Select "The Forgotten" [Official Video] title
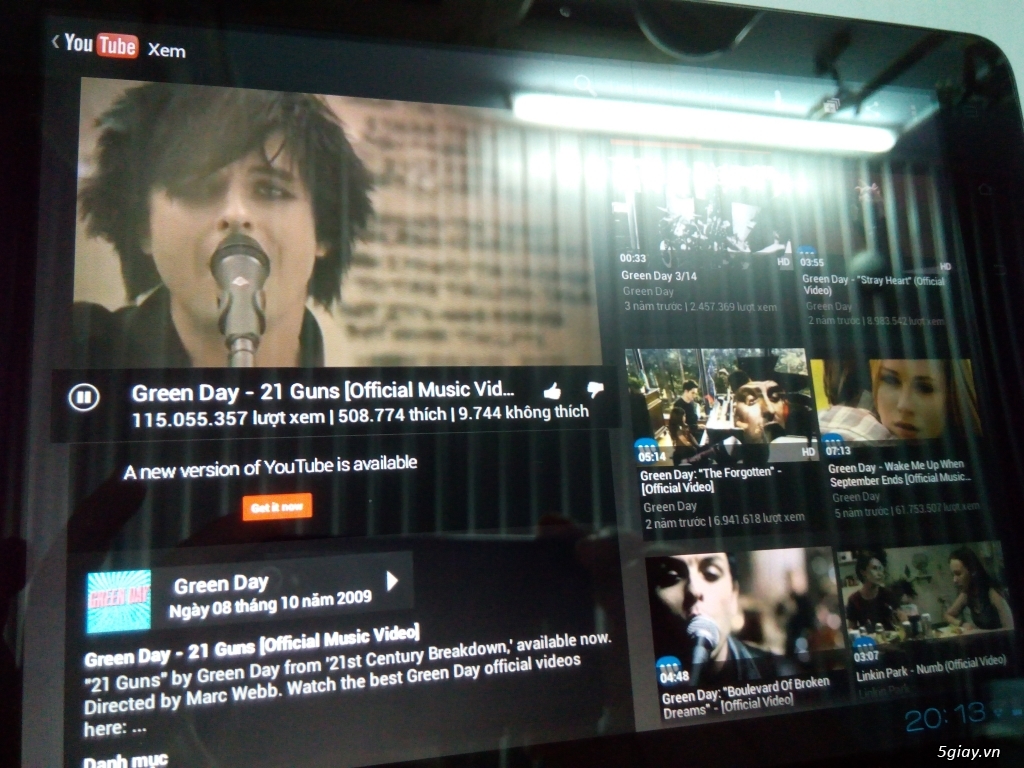This screenshot has height=768, width=1024. [x=711, y=480]
